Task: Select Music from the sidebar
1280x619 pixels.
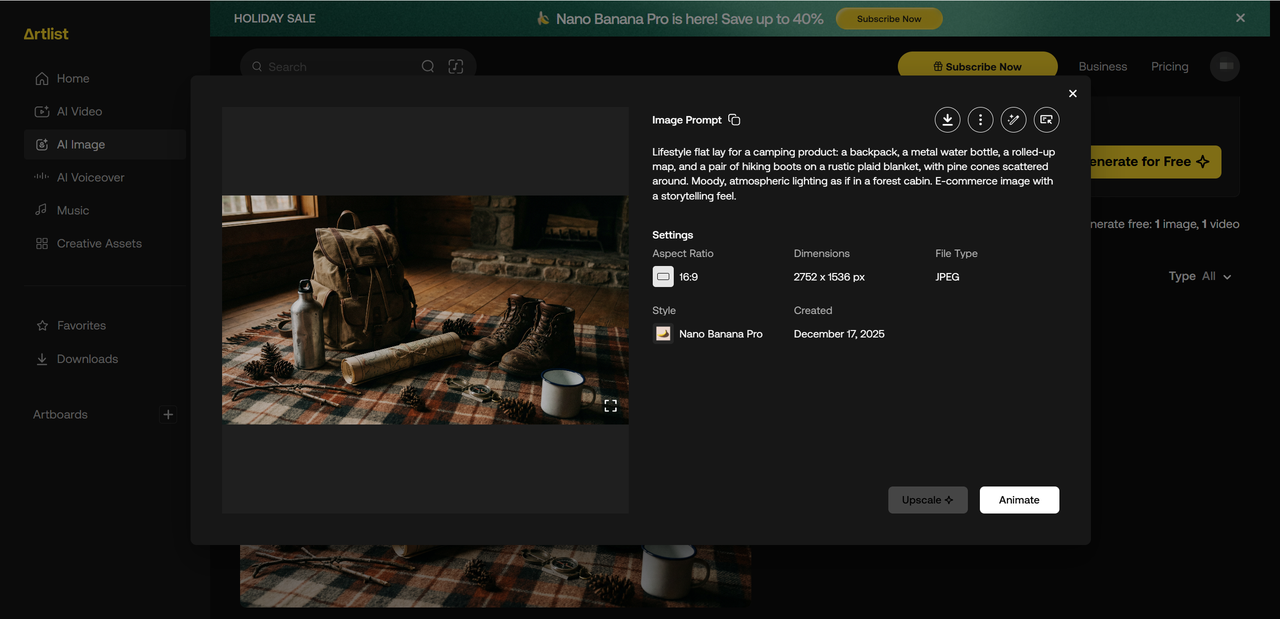Action: click(x=72, y=210)
